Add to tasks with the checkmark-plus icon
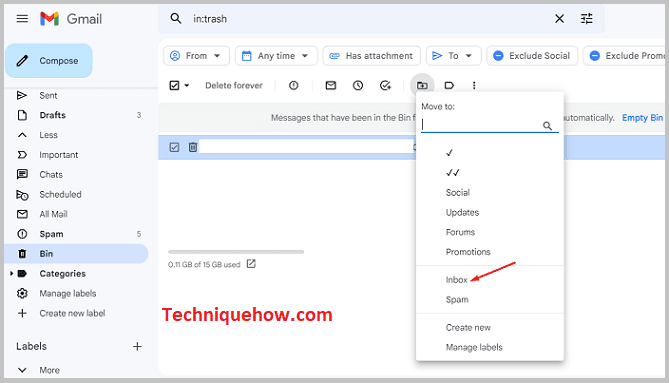Screen dimensions: 669x383 click(x=385, y=85)
